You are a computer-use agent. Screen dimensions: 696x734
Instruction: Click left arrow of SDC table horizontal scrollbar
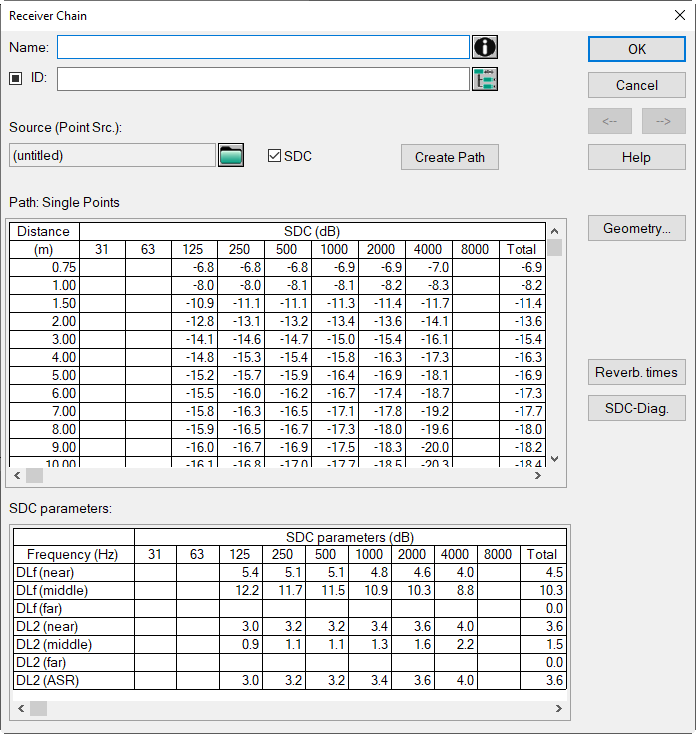[17, 476]
